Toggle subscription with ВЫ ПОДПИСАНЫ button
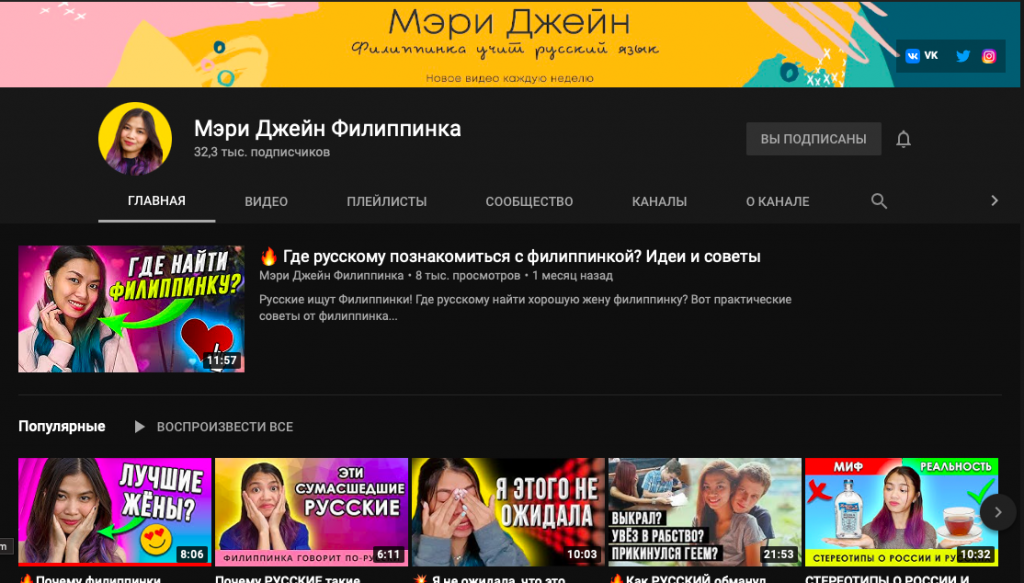 [x=813, y=139]
